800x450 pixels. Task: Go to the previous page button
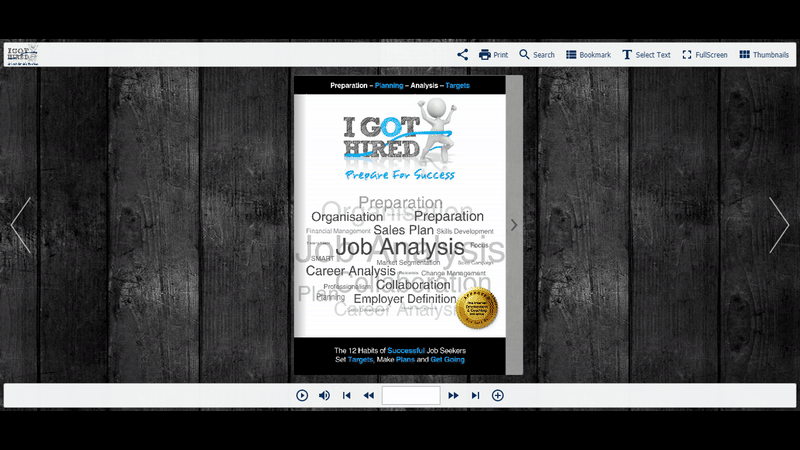368,395
